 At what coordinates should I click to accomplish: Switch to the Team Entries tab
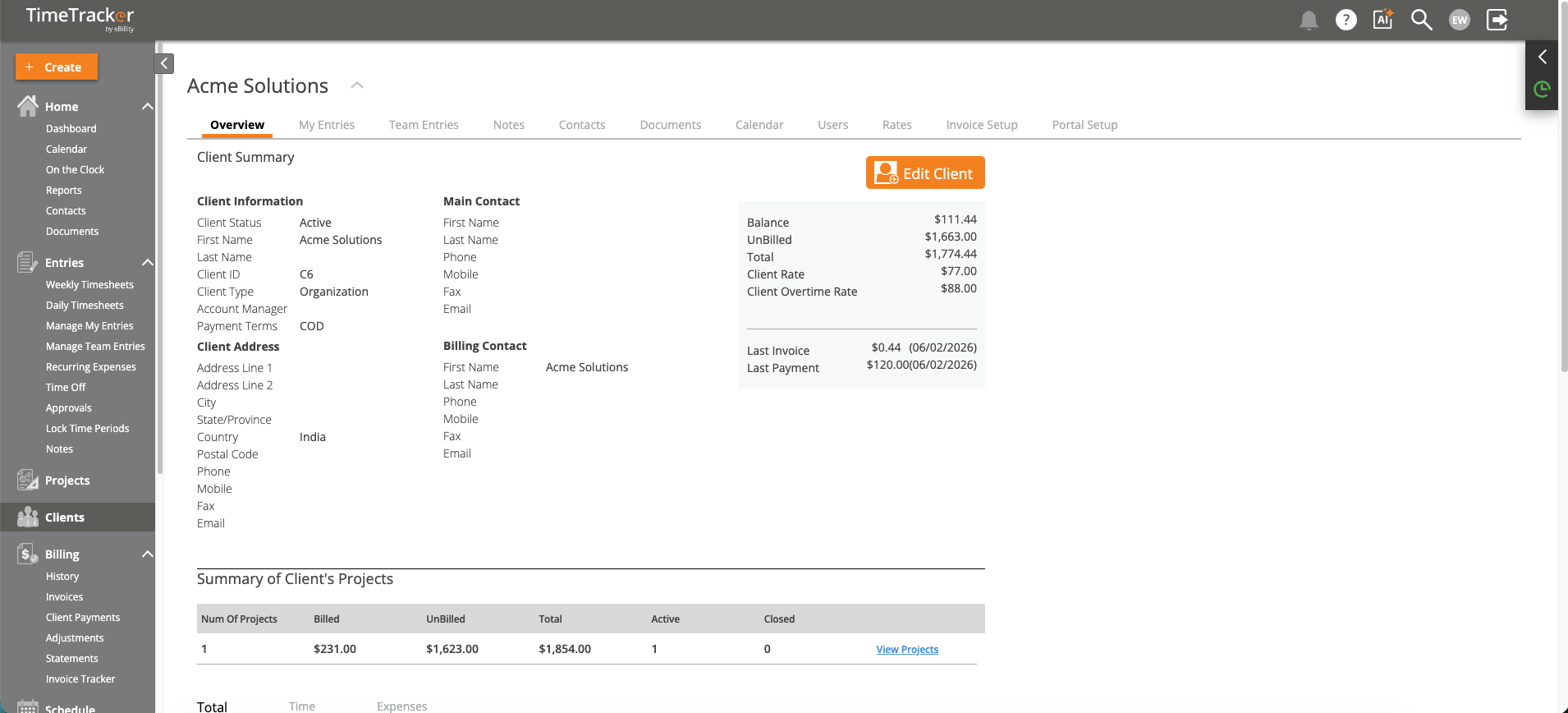click(x=424, y=125)
